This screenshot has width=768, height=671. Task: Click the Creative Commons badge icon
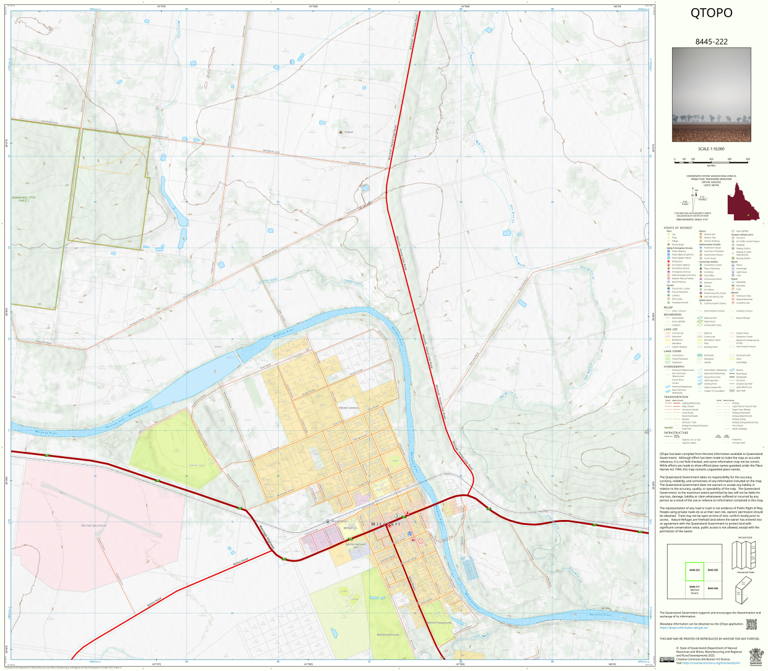tap(667, 660)
